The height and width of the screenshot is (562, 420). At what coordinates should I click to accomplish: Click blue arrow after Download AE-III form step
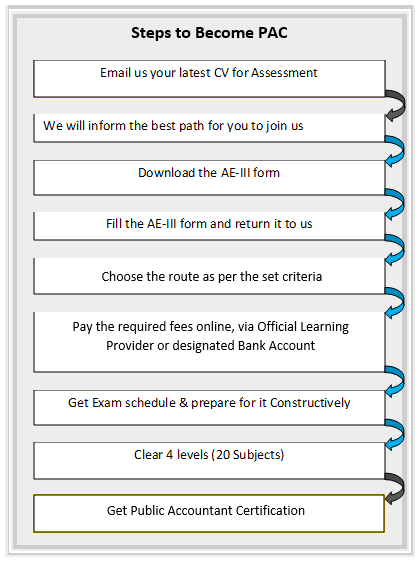[x=395, y=204]
